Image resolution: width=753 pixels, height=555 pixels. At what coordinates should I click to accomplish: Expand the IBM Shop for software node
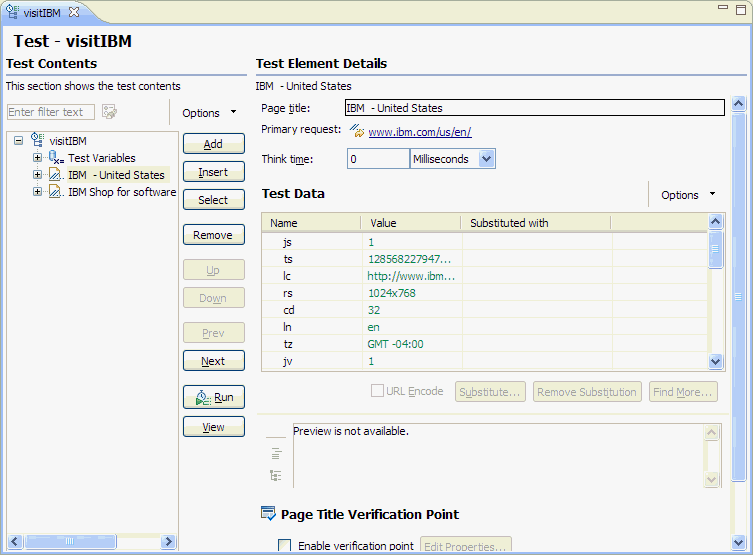38,192
